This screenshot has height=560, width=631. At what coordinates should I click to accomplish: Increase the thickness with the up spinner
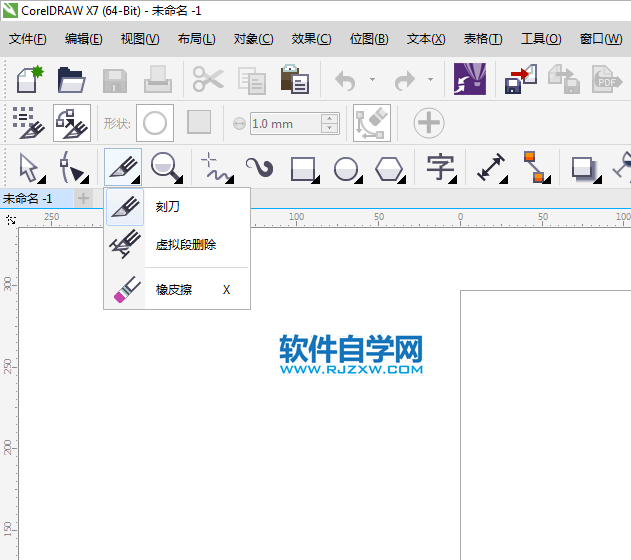pos(330,118)
